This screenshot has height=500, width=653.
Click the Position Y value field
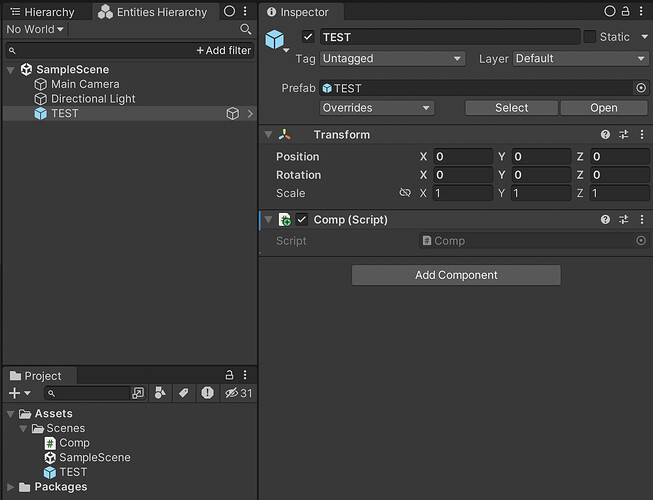coord(541,157)
